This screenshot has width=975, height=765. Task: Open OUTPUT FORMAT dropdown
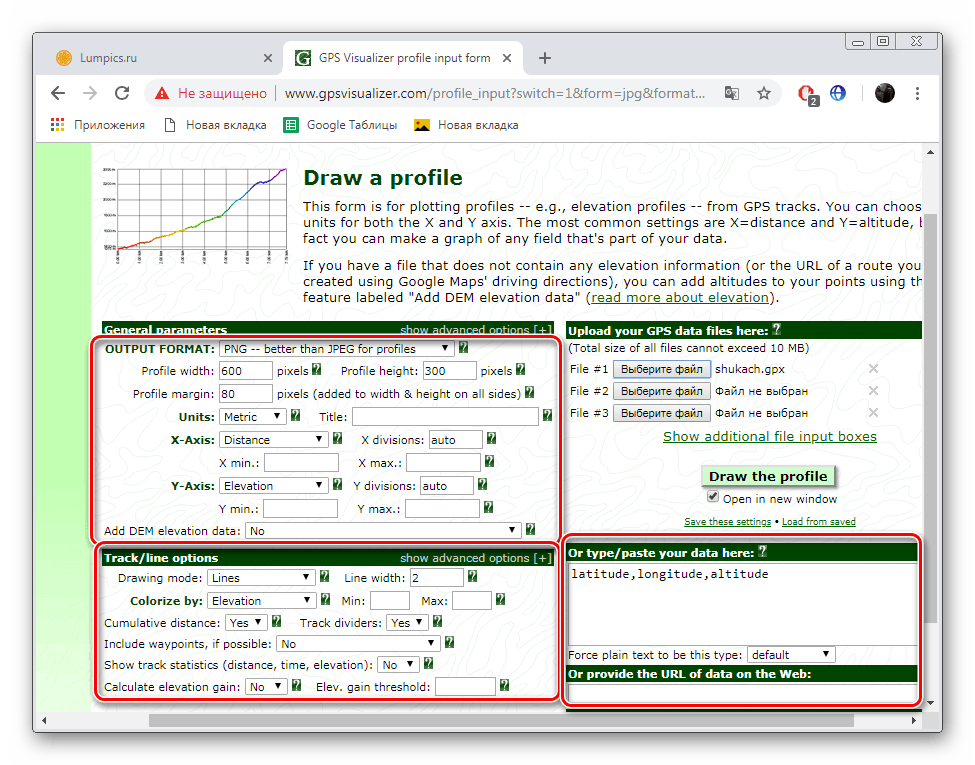coord(336,349)
